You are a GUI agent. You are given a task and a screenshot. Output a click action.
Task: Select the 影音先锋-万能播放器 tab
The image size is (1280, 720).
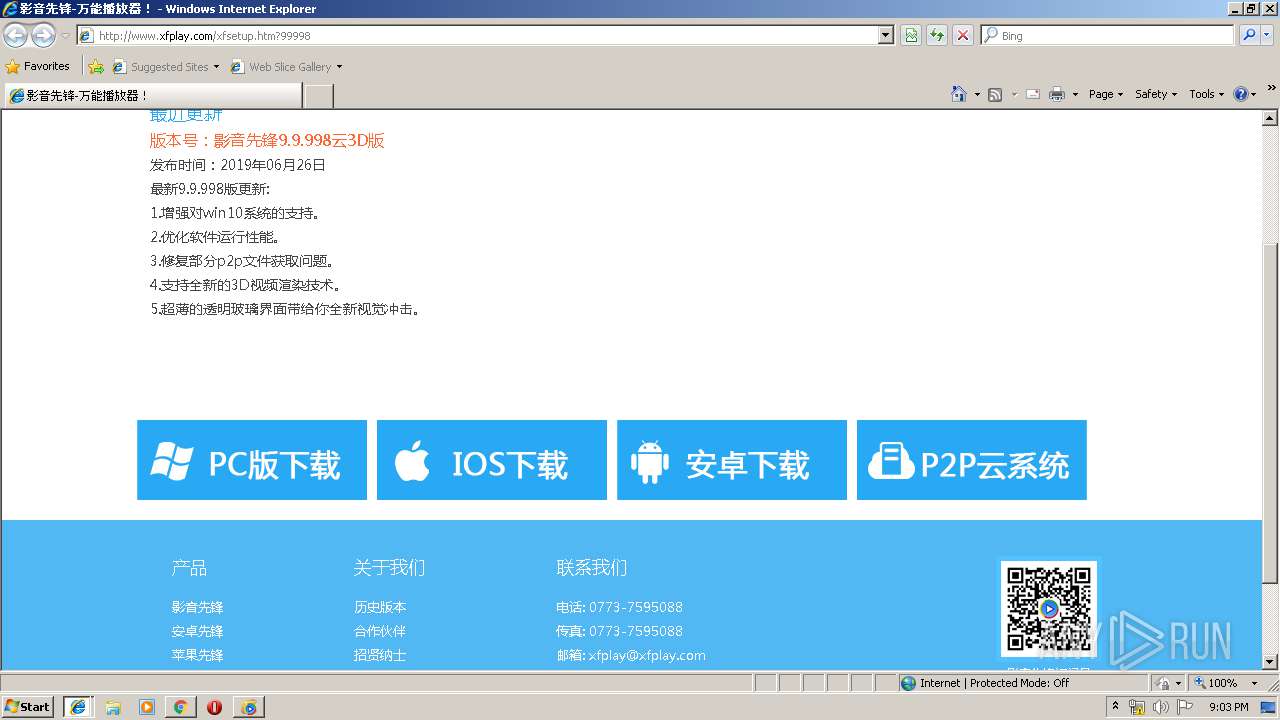[153, 95]
